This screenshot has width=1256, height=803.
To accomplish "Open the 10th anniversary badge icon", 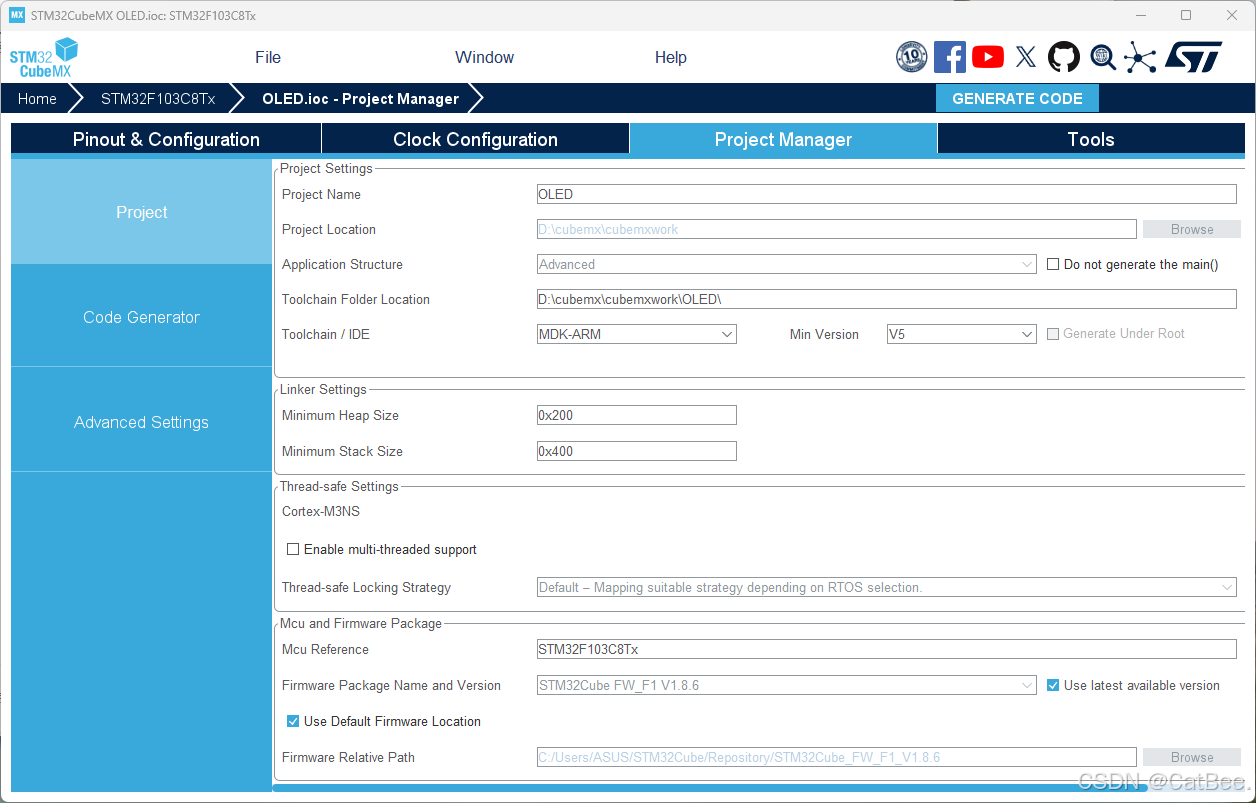I will pyautogui.click(x=911, y=57).
